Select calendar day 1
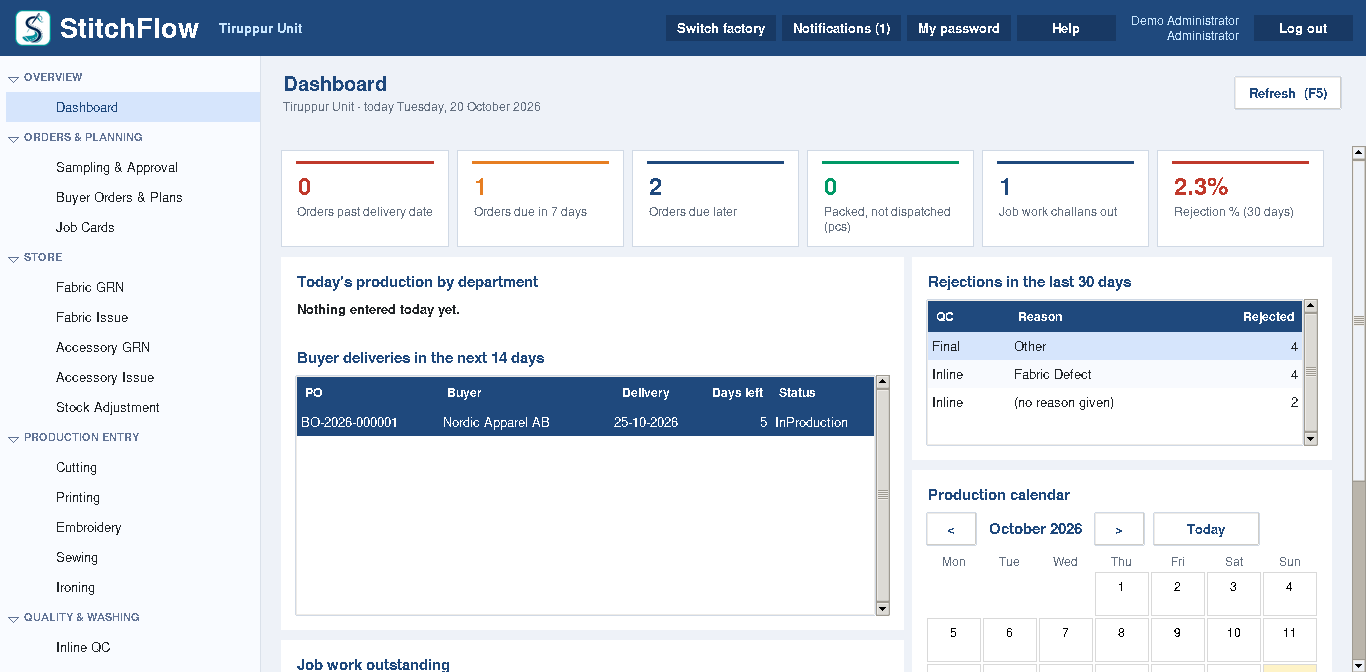 [1121, 593]
